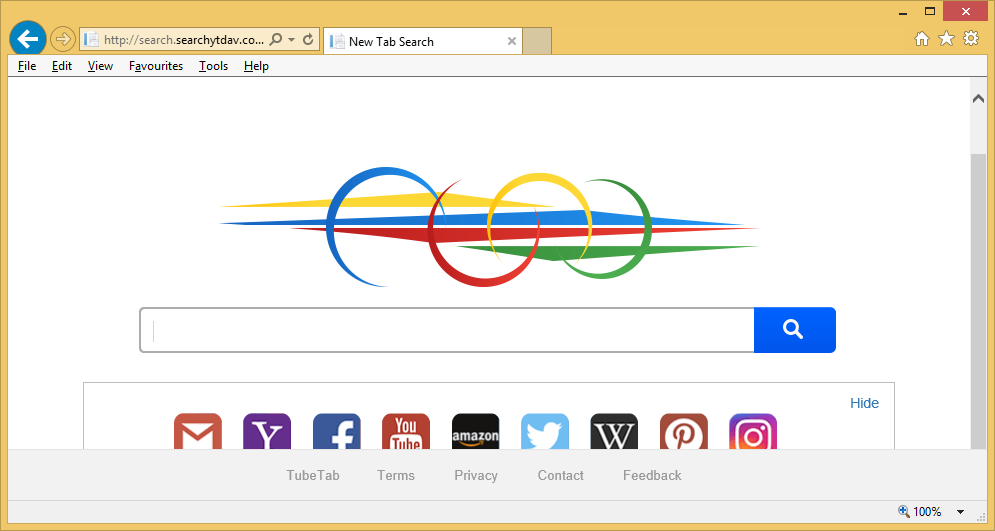Screen dimensions: 995x531
Task: Open the Pinterest shortcut icon
Action: (x=684, y=432)
